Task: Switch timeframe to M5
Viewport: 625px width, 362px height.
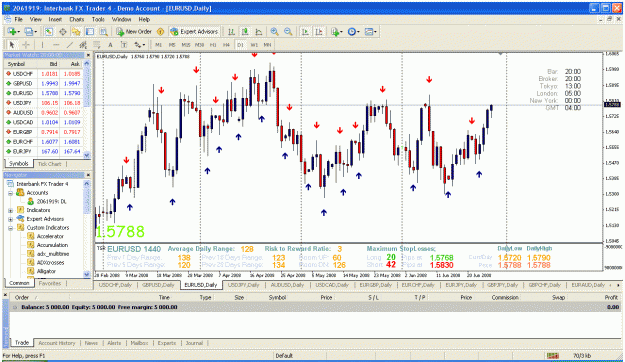Action: pyautogui.click(x=172, y=45)
